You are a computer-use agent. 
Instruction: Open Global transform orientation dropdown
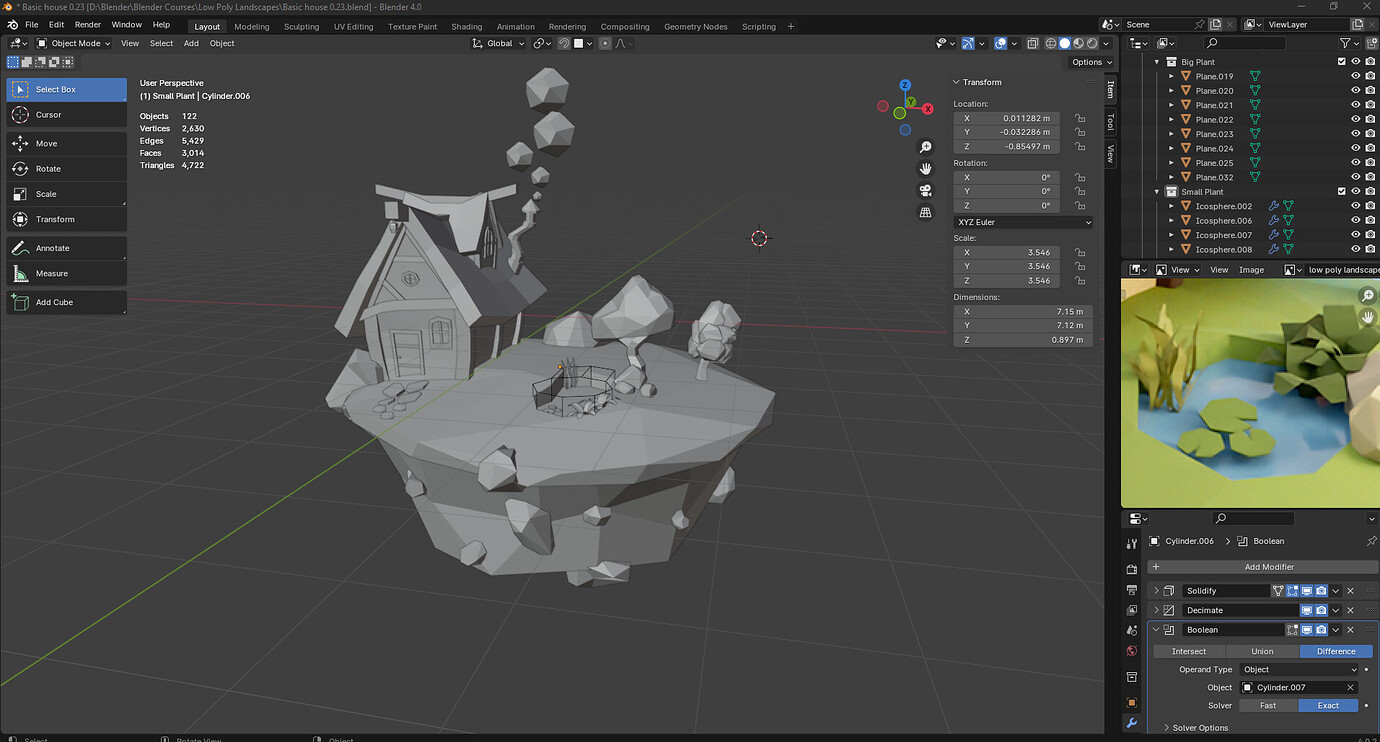coord(499,43)
